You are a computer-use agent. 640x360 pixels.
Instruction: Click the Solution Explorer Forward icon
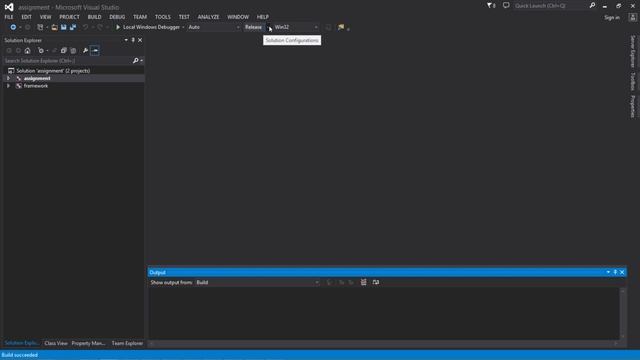(x=18, y=51)
